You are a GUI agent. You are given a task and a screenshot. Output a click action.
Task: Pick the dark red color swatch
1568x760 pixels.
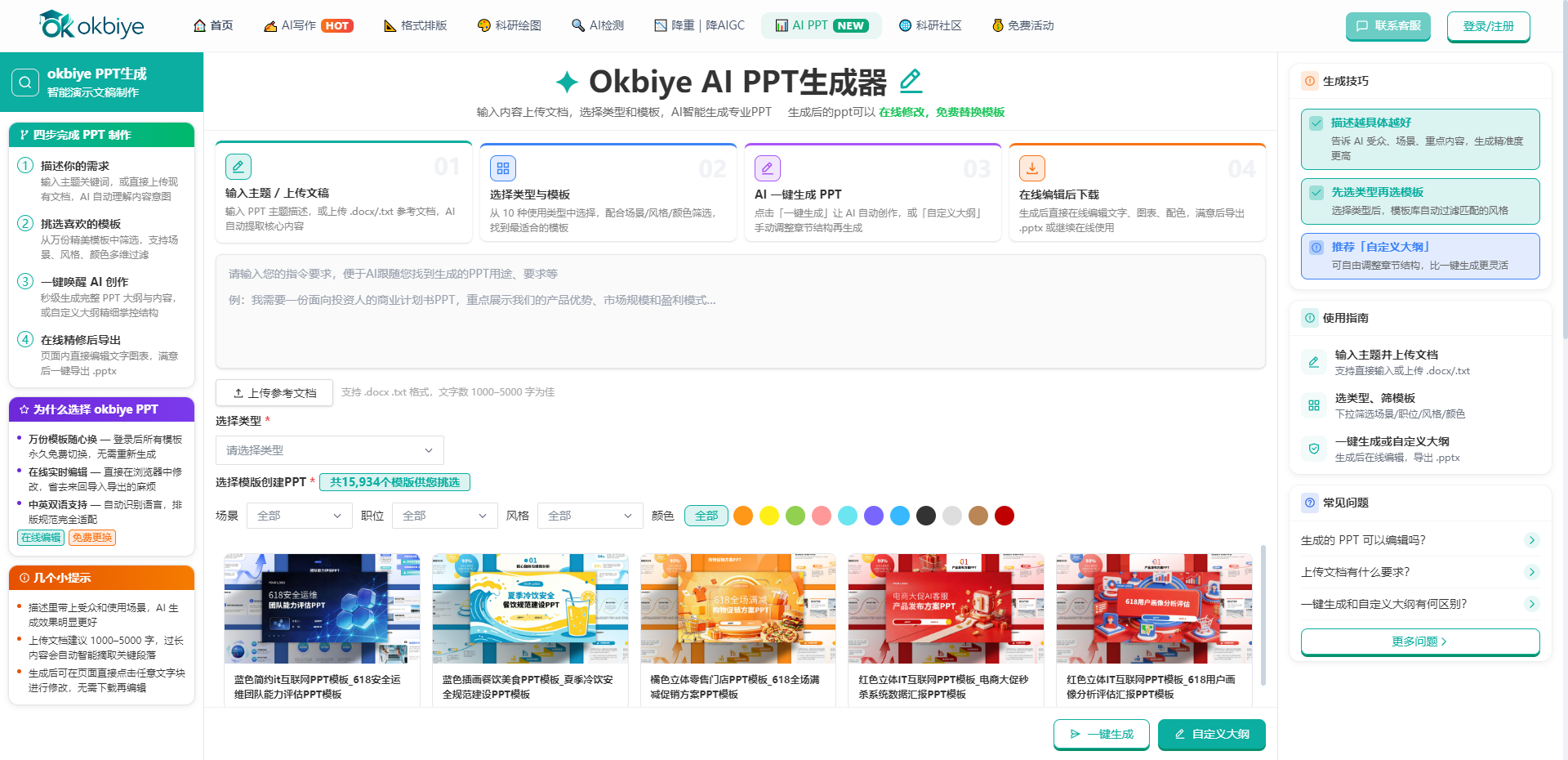coord(1004,516)
